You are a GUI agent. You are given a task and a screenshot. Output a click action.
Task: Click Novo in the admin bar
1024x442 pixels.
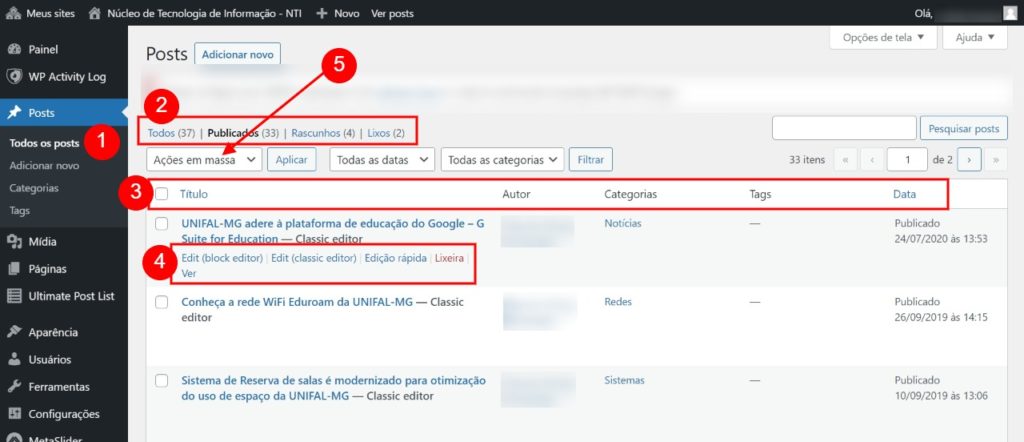pos(347,13)
